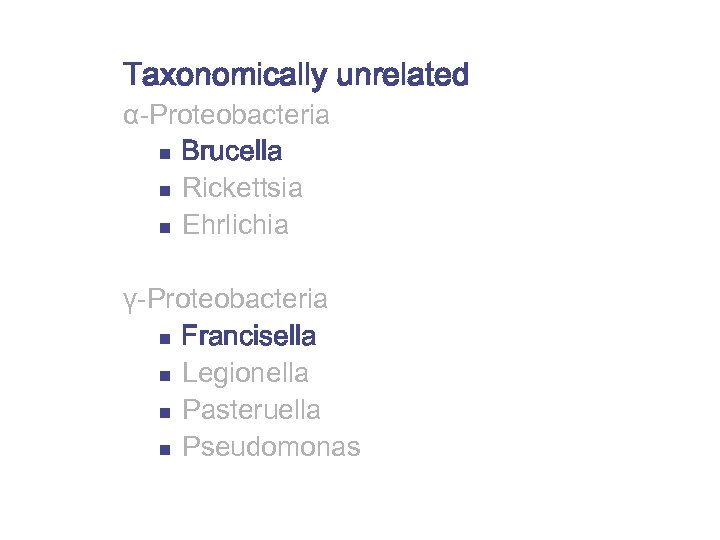Select the bullet marker next to Pseudomonas

pos(164,450)
